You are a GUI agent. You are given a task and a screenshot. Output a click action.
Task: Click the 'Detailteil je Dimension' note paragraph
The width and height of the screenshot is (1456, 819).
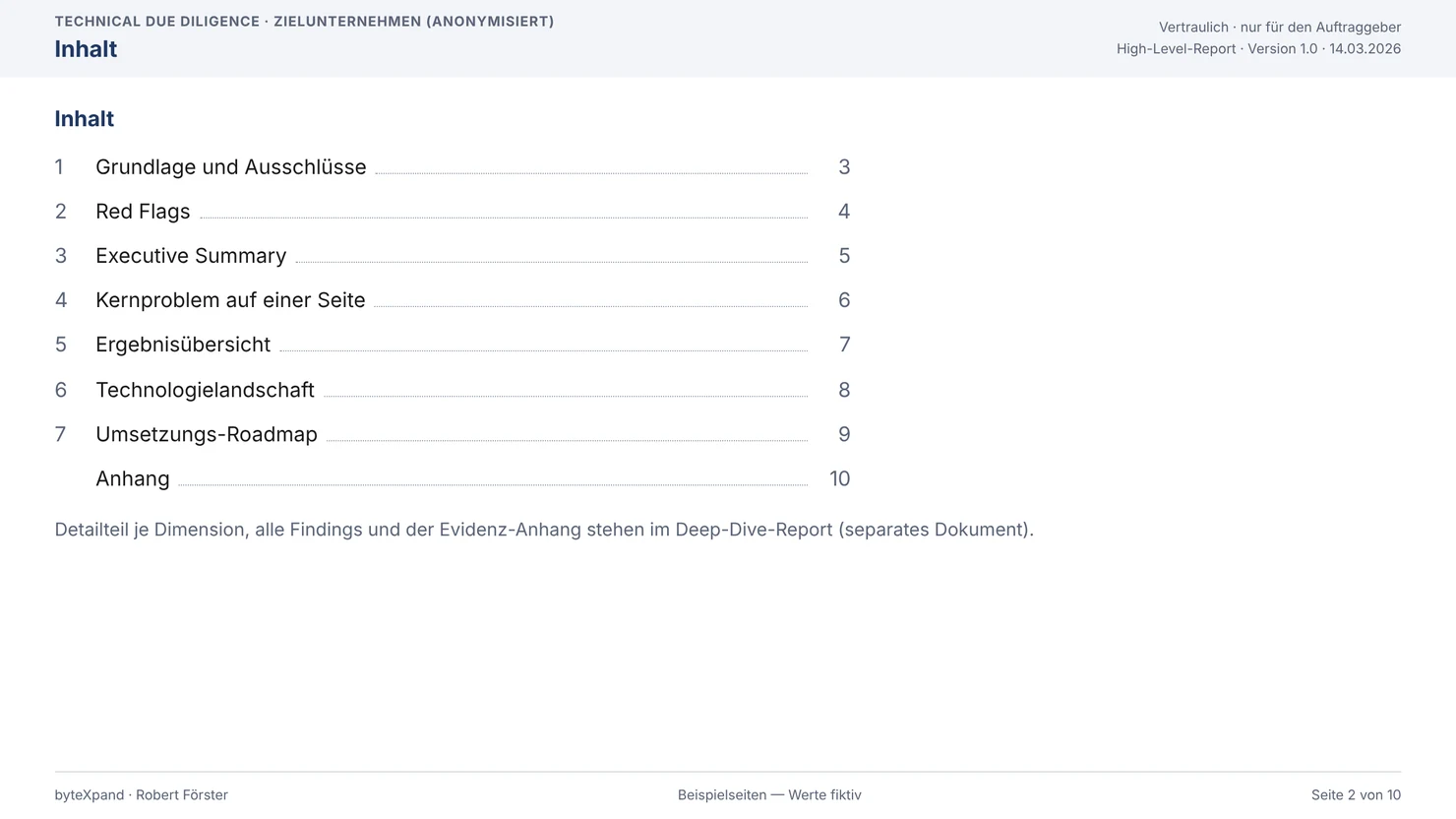coord(544,530)
